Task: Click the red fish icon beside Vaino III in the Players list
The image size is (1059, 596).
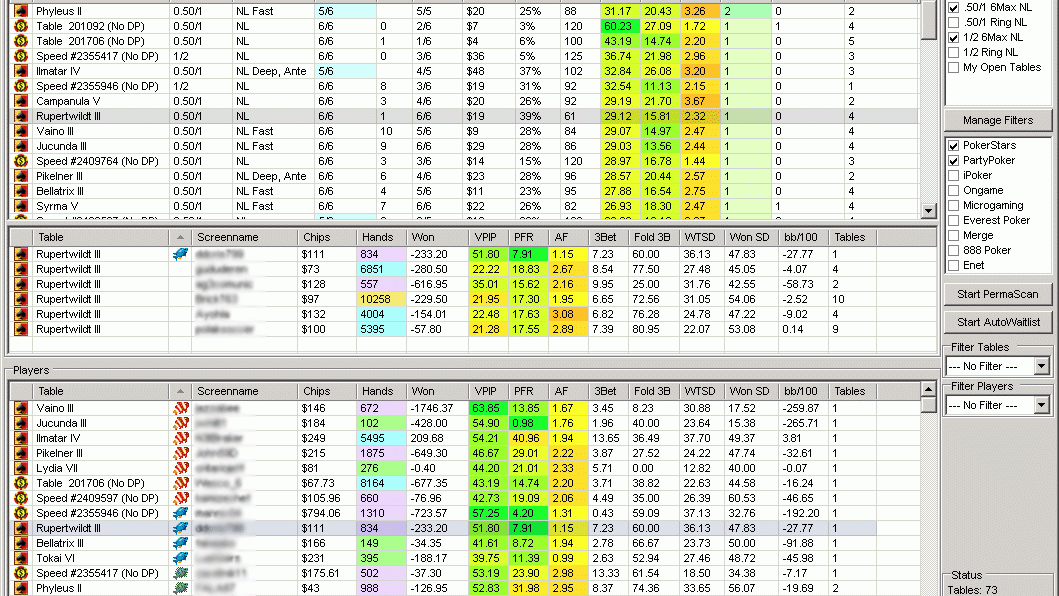Action: pos(180,409)
